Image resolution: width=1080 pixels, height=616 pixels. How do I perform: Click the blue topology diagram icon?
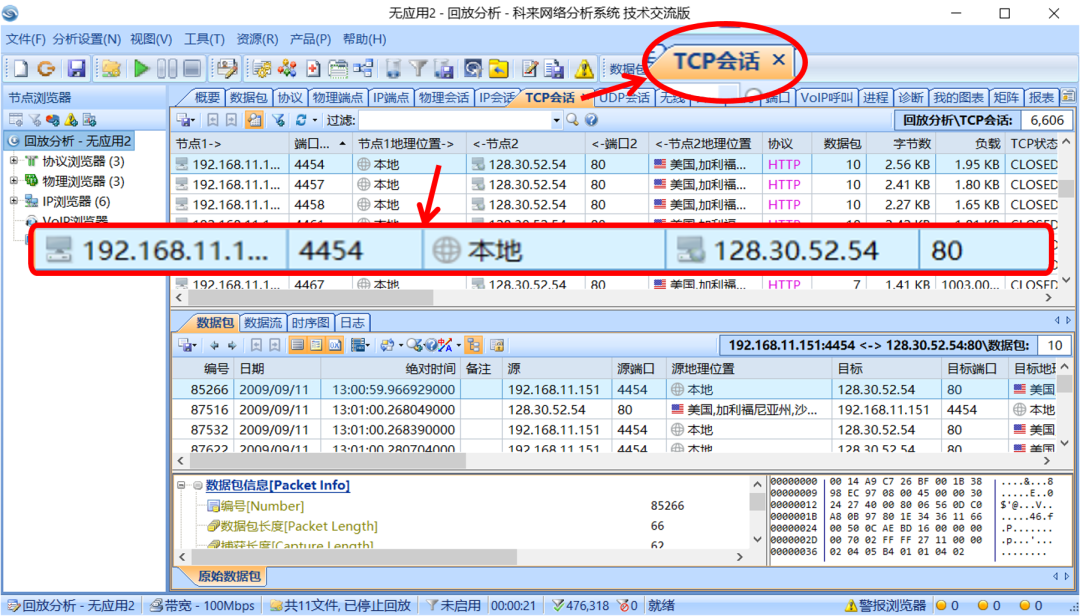coord(364,68)
